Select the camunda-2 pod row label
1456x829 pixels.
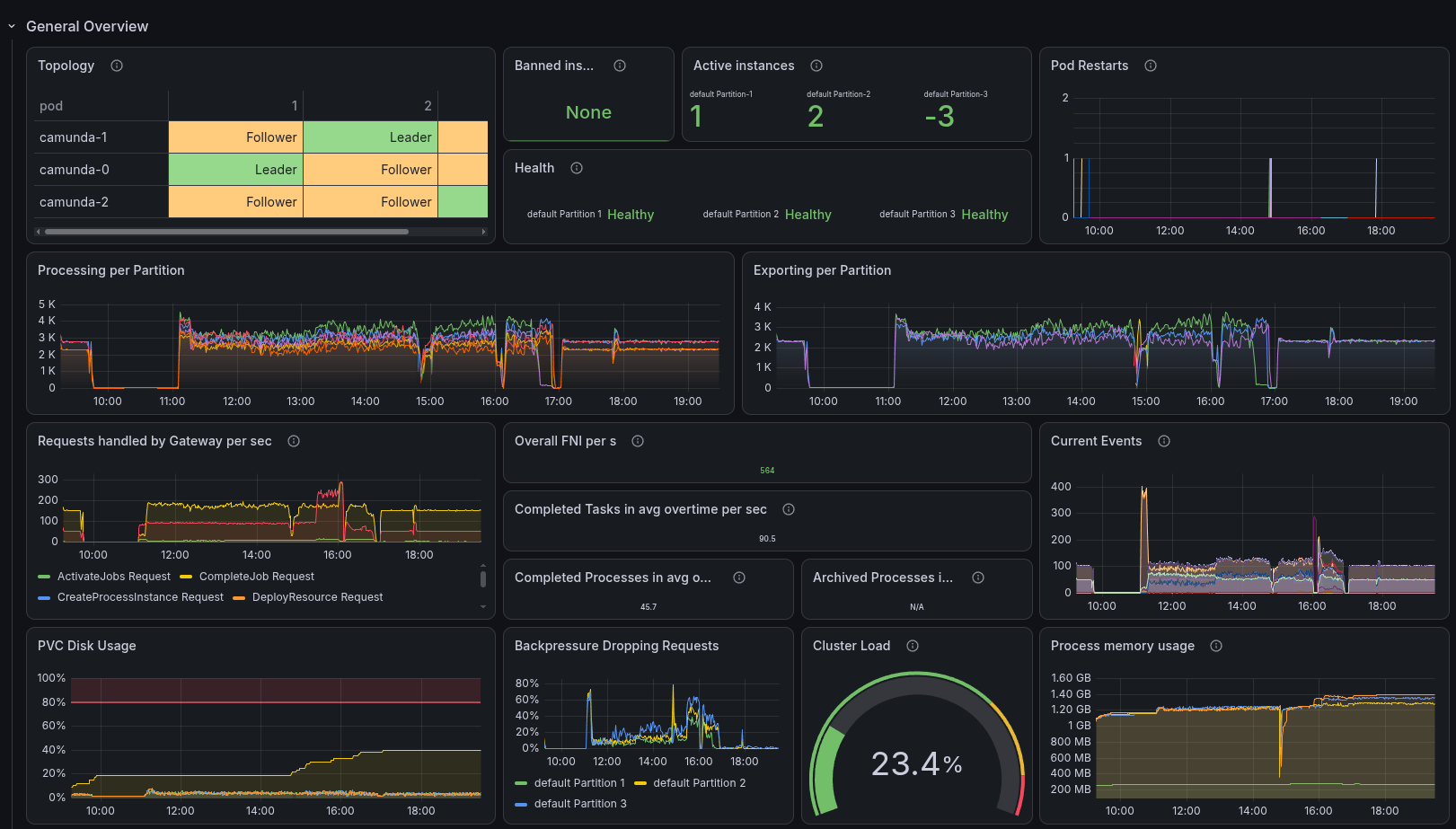75,202
